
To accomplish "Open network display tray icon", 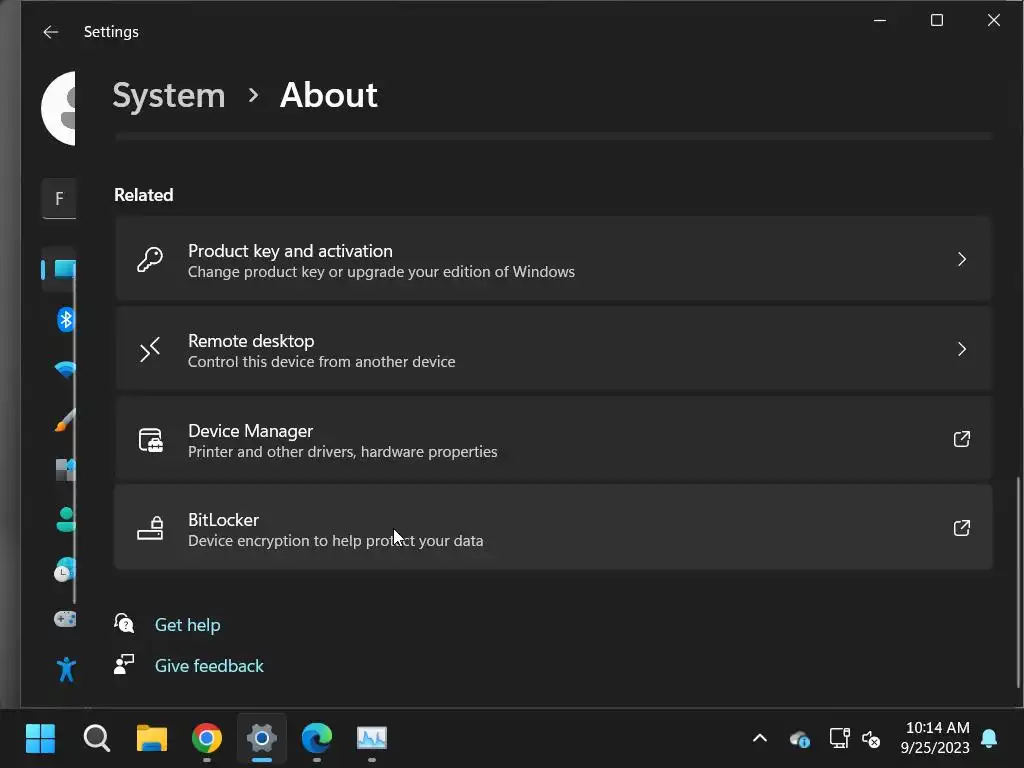I will click(x=839, y=739).
